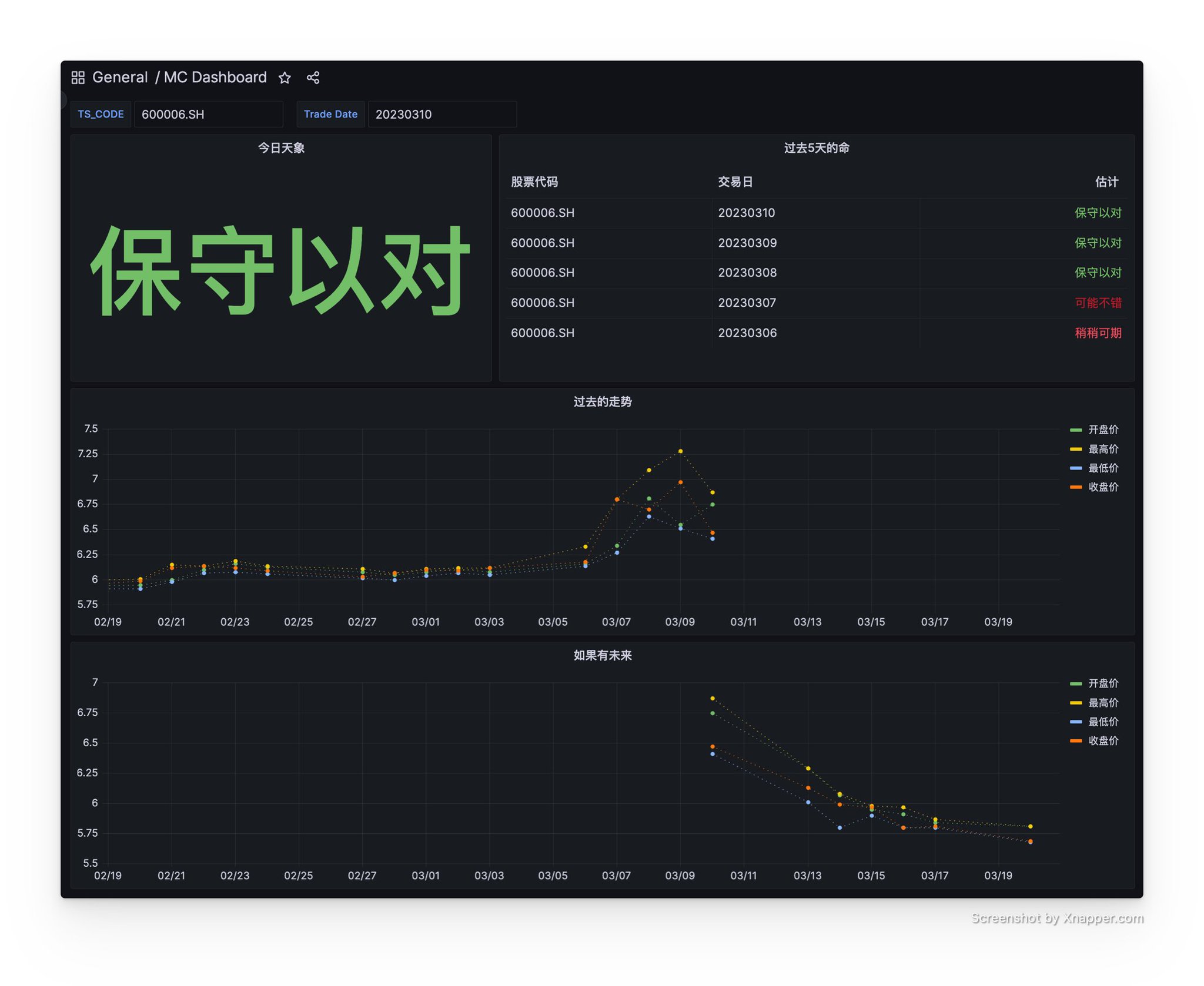Toggle 收盘价 series in 如果有未来 legend
This screenshot has width=1204, height=986.
[1103, 740]
